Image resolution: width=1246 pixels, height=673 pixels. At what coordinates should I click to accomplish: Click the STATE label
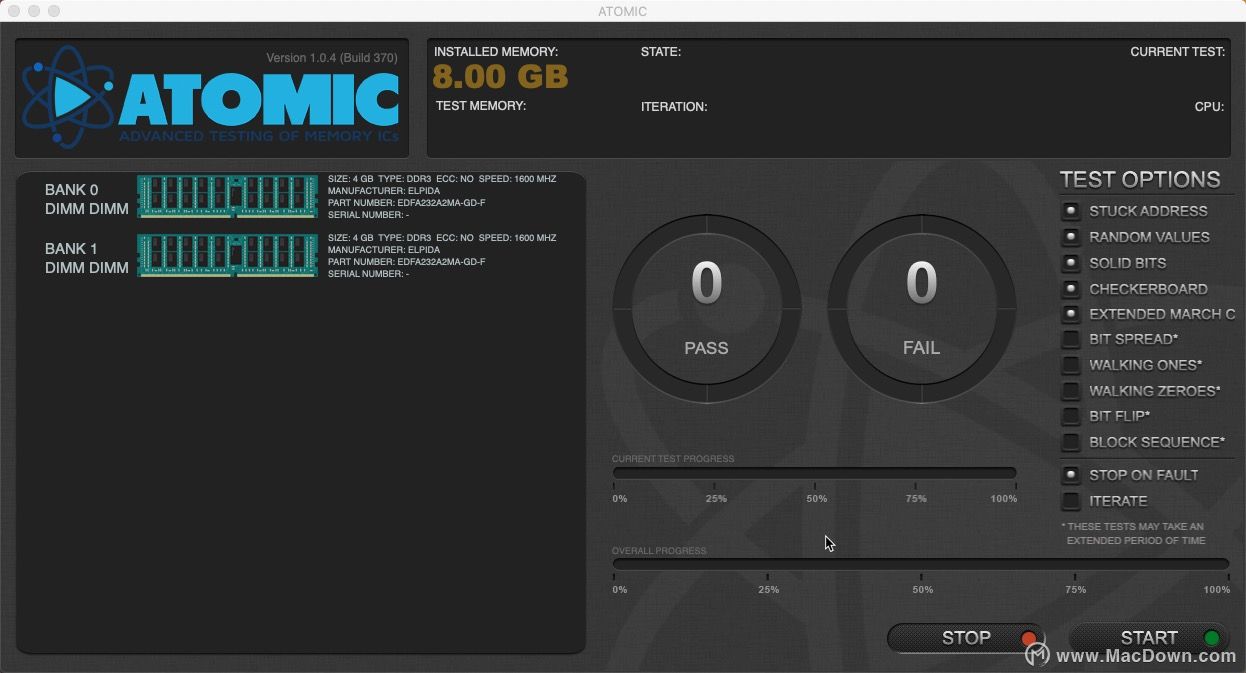pyautogui.click(x=661, y=52)
